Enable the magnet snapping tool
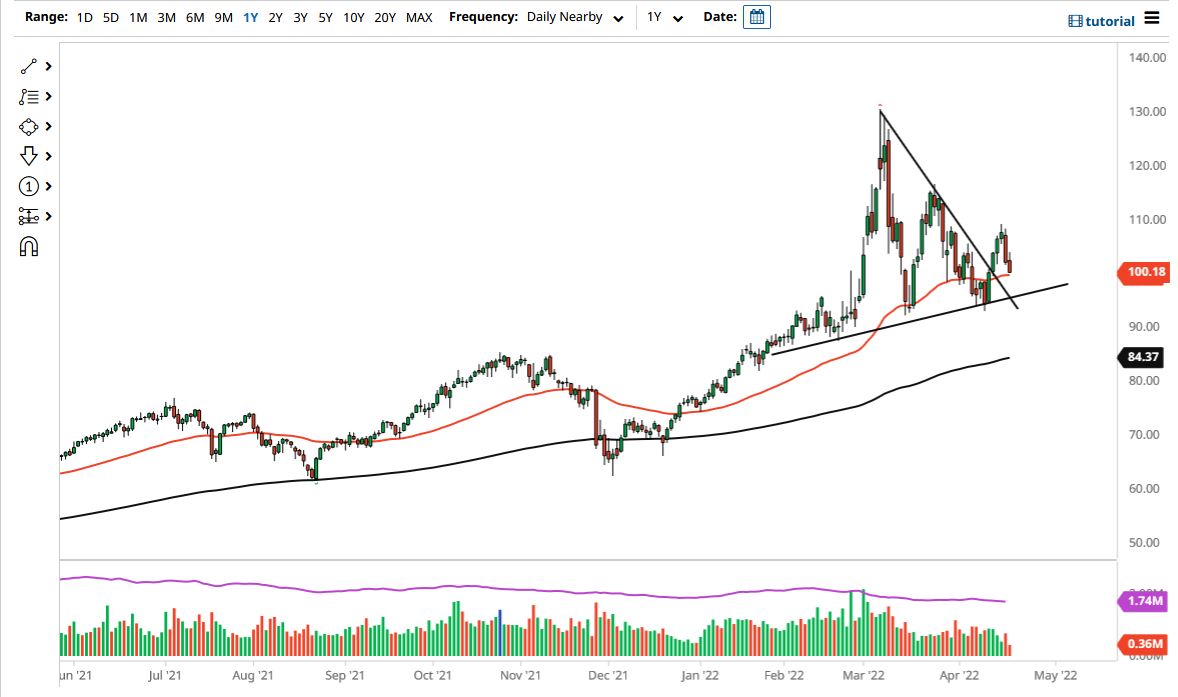The image size is (1178, 697). (29, 246)
